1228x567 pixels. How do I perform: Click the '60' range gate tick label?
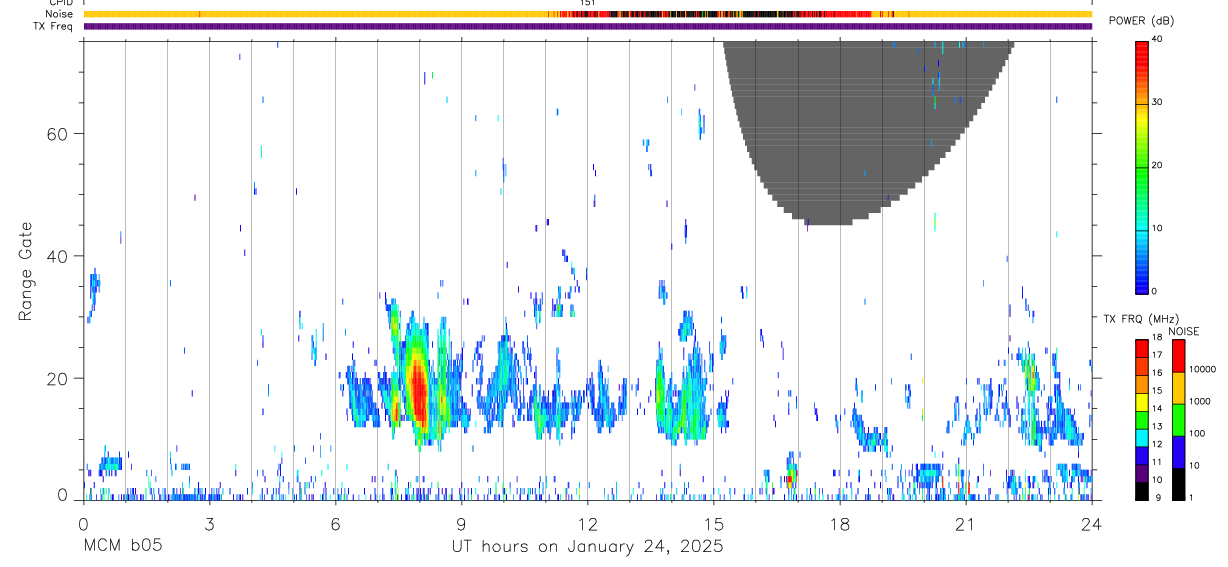pyautogui.click(x=58, y=134)
